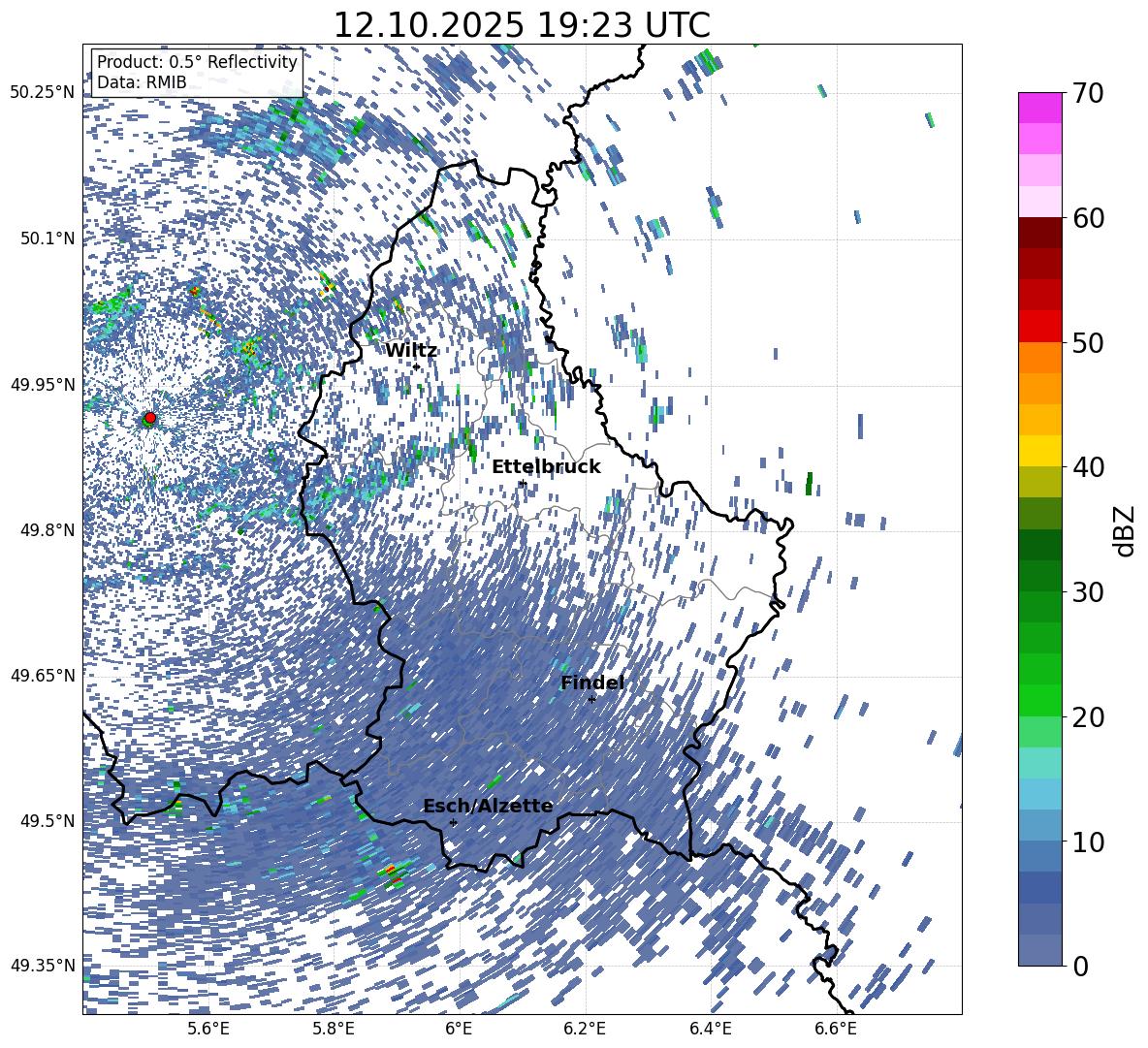Click the Findel station label

592,683
